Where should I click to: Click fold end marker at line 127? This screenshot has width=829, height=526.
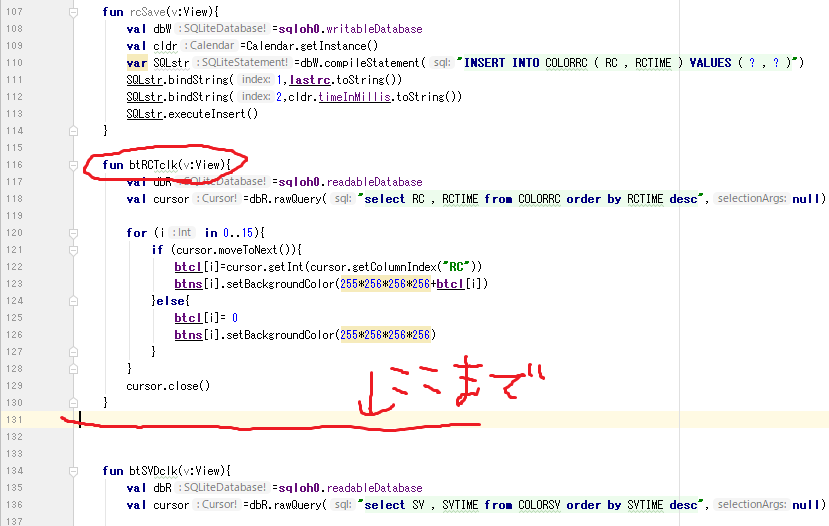[x=73, y=352]
